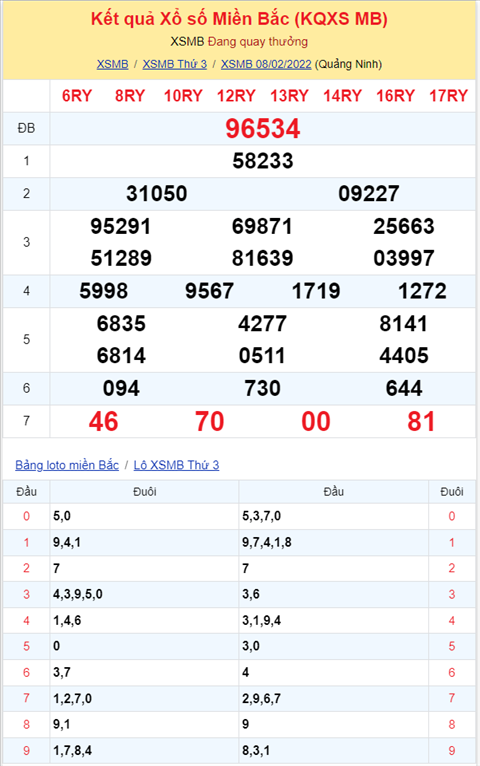This screenshot has width=480, height=766.
Task: Select second prize number 31050
Action: coord(157,194)
